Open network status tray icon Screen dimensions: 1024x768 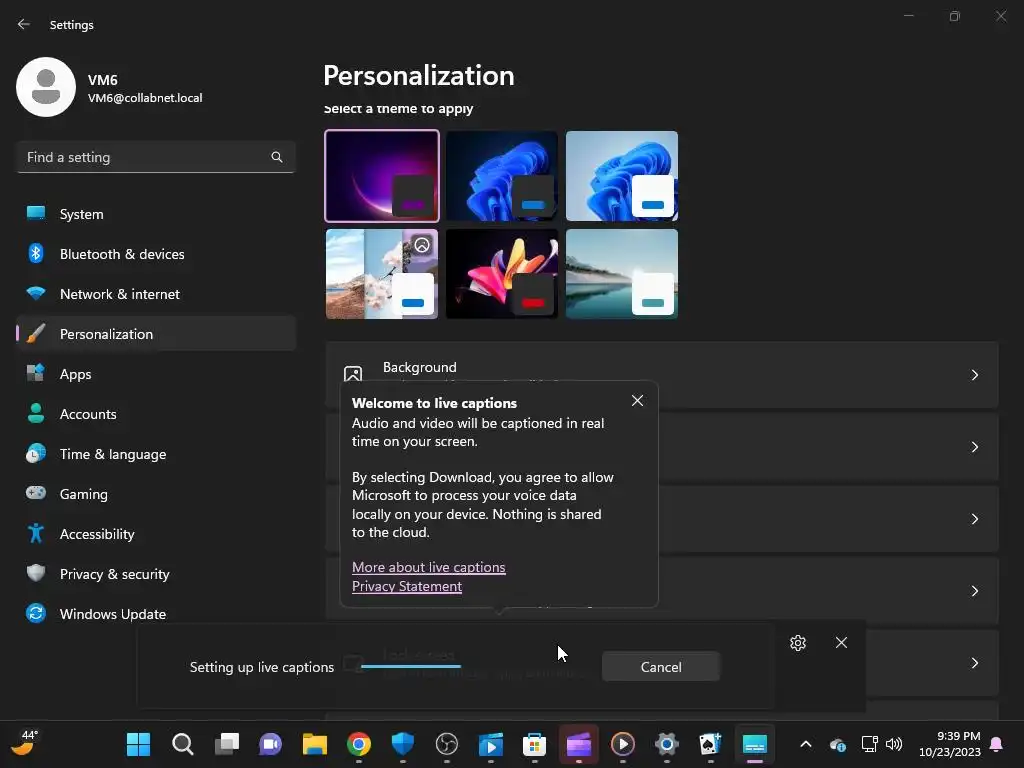(869, 744)
